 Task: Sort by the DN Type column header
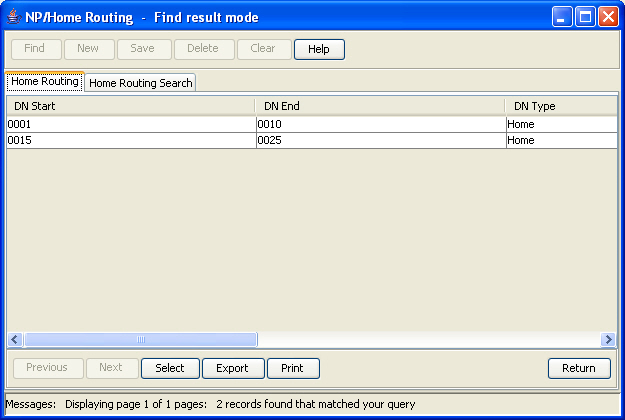click(562, 106)
